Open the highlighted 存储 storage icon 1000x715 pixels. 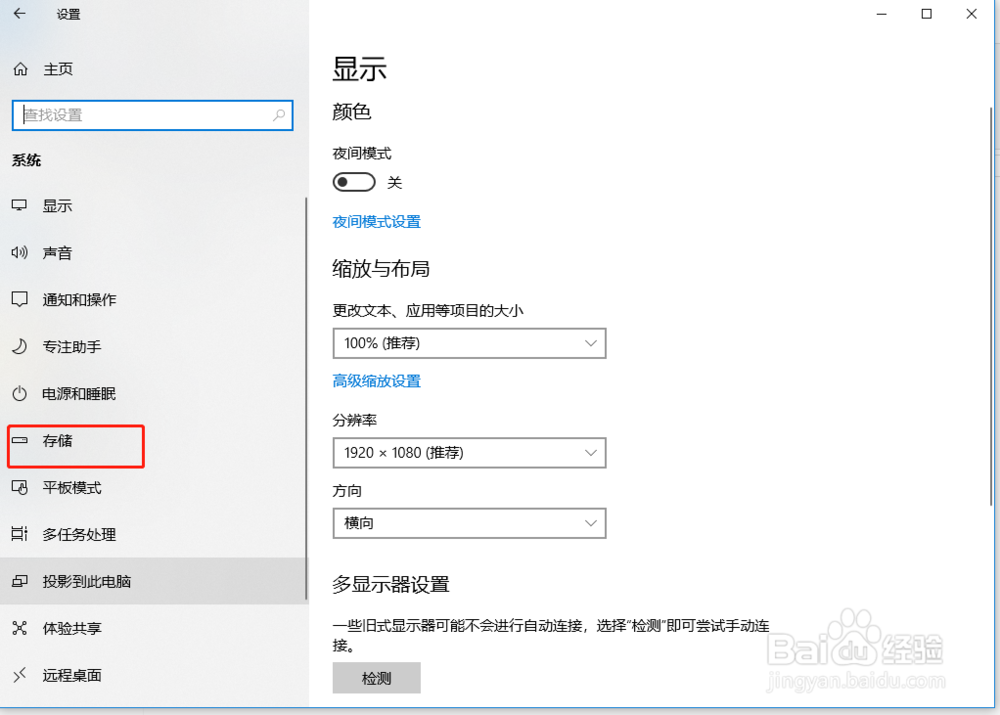18,441
